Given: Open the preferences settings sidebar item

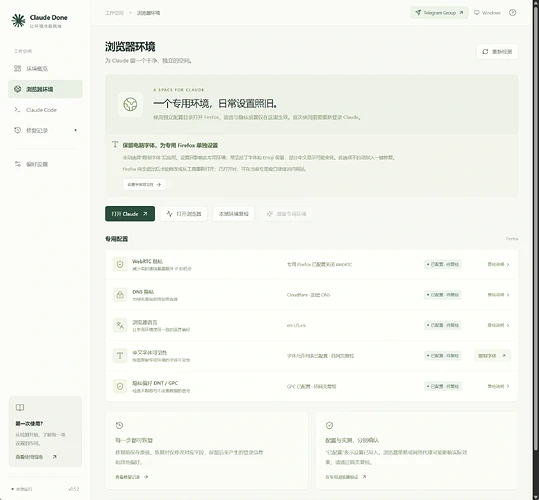Looking at the screenshot, I should coord(45,164).
